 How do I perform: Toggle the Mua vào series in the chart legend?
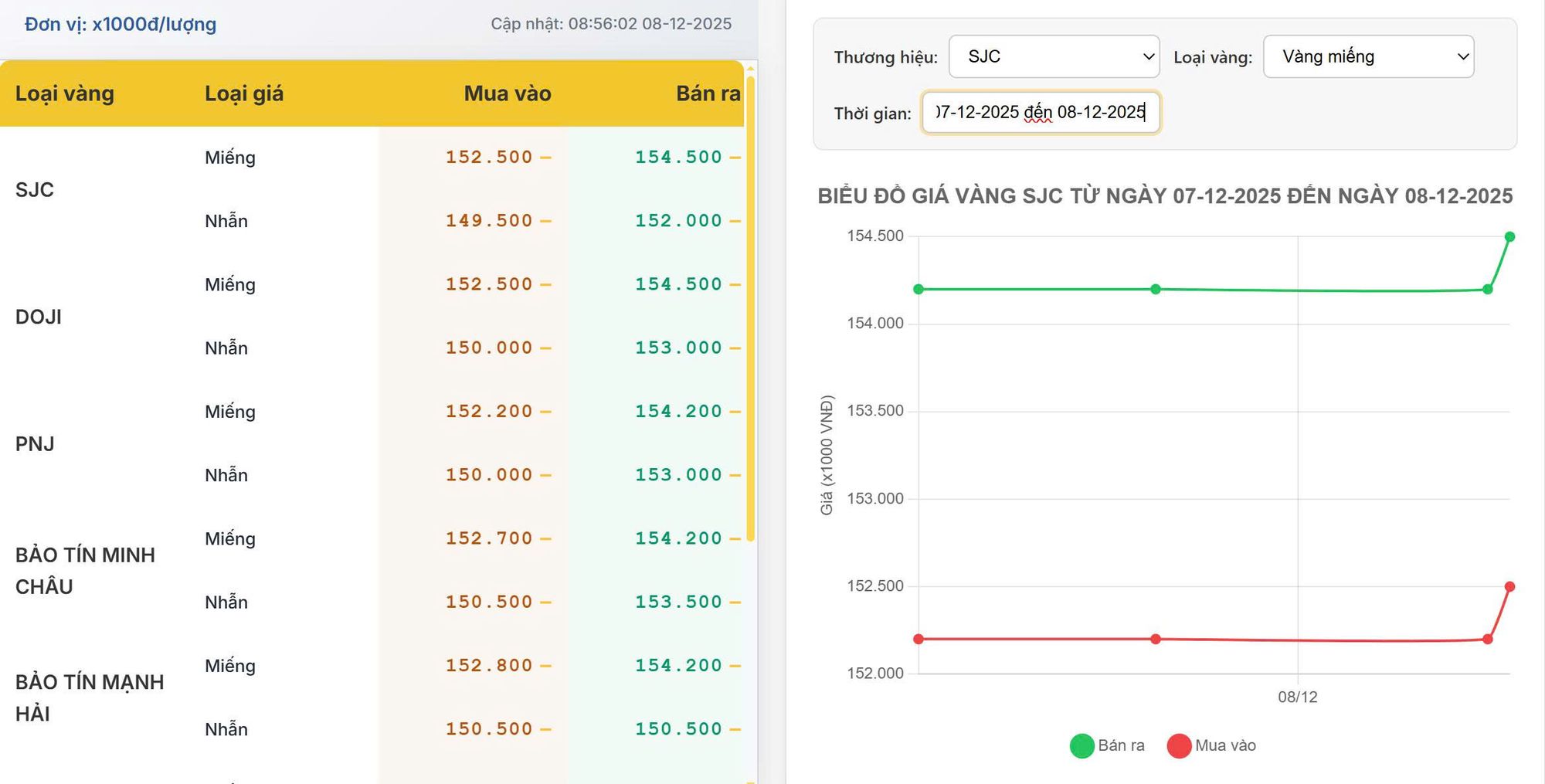tap(1178, 745)
